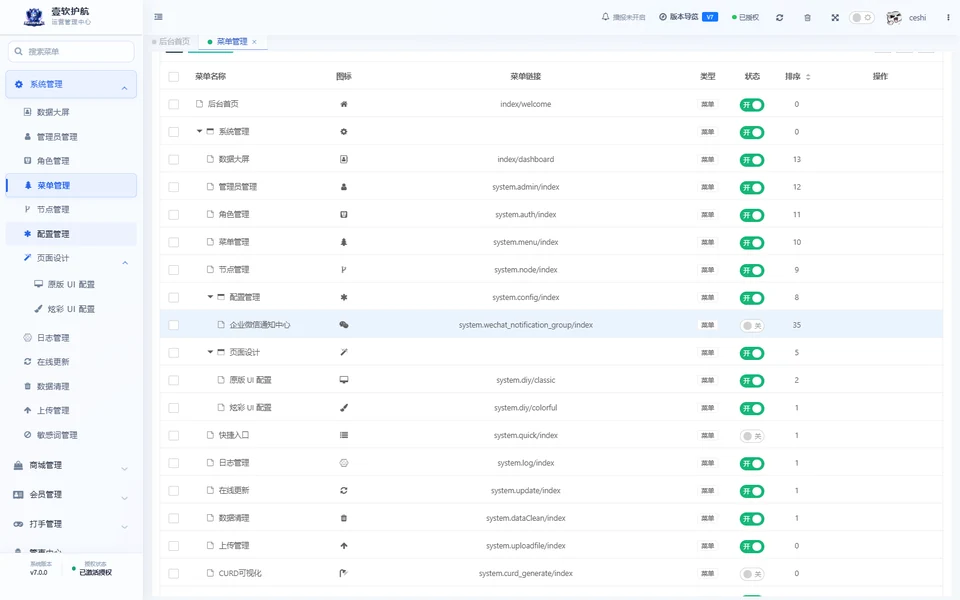This screenshot has width=960, height=600.
Task: Click the WeChat icon in 企业微信通知中心 row
Action: pyautogui.click(x=344, y=325)
